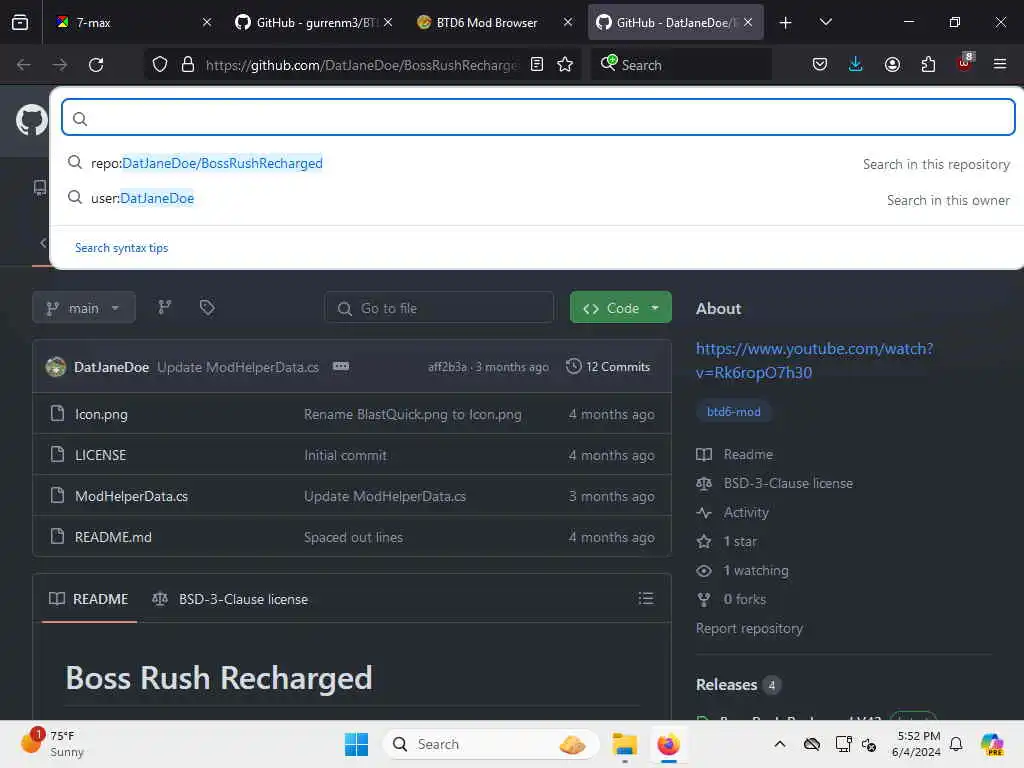Open tracking protection shield info
This screenshot has width=1024, height=768.
point(160,65)
